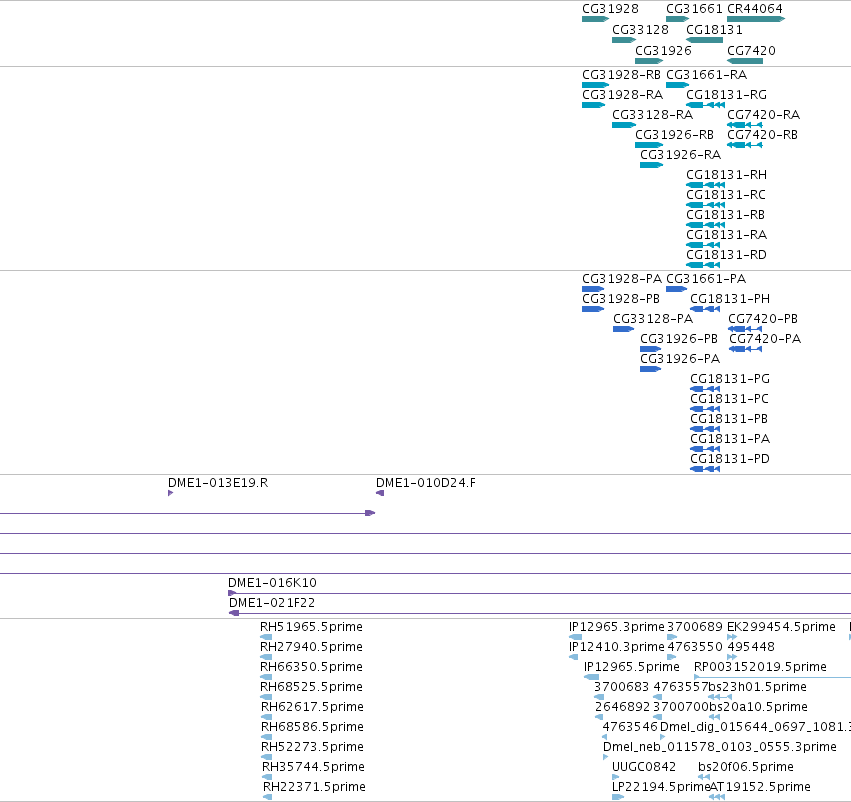Click protein CG7420-PB
This screenshot has width=851, height=802.
tap(763, 319)
